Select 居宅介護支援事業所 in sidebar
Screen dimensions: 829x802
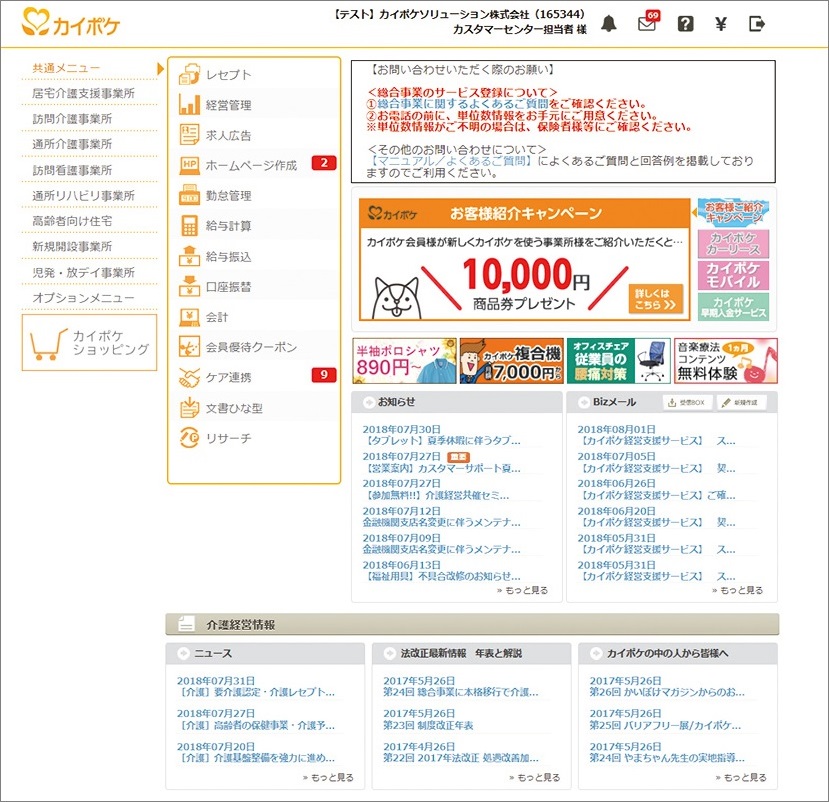[83, 93]
